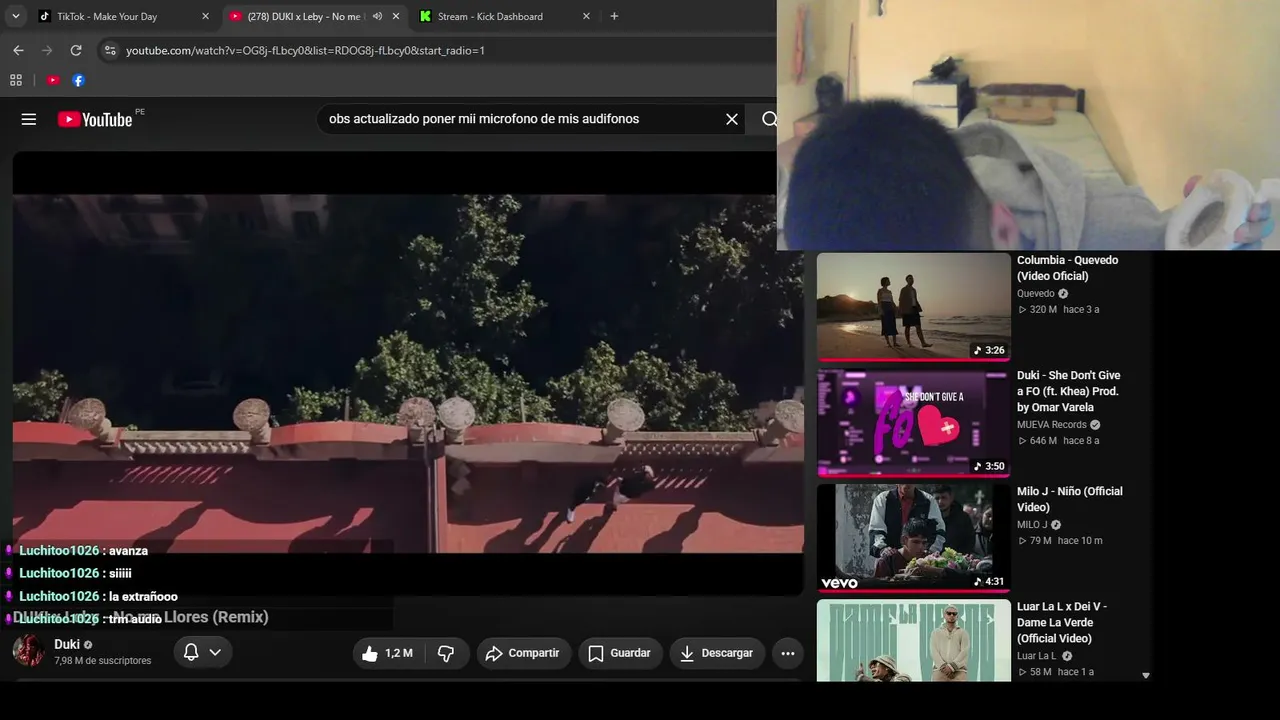Click the chat message 'Luchitoo1026 : siiiii'
The image size is (1280, 720).
pos(75,573)
